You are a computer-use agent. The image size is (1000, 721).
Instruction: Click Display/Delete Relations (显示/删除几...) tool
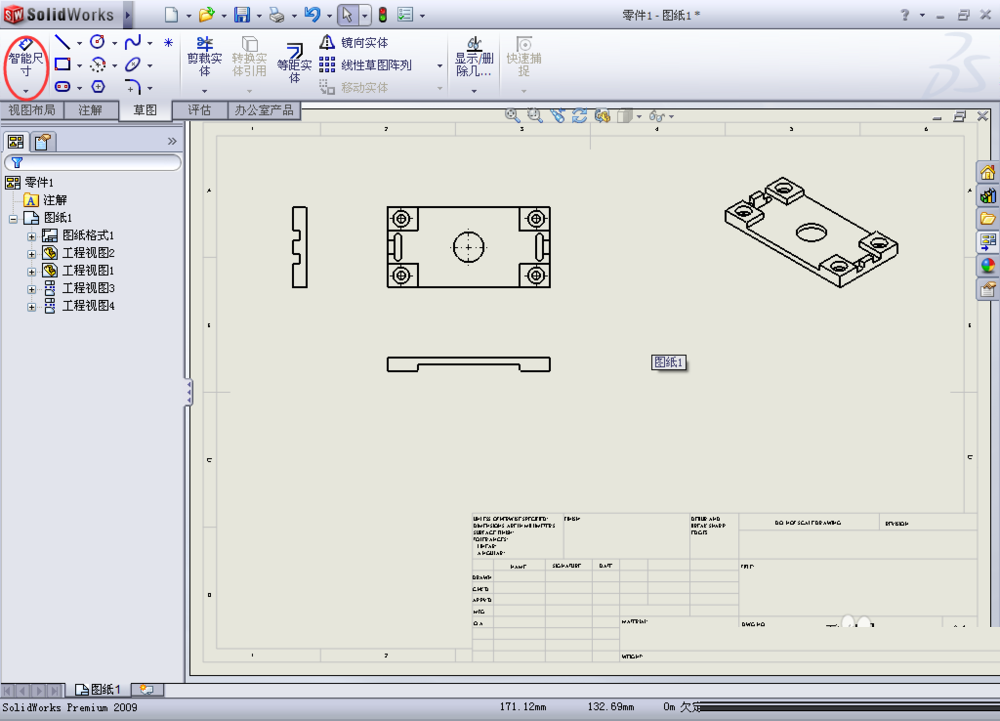tap(474, 57)
